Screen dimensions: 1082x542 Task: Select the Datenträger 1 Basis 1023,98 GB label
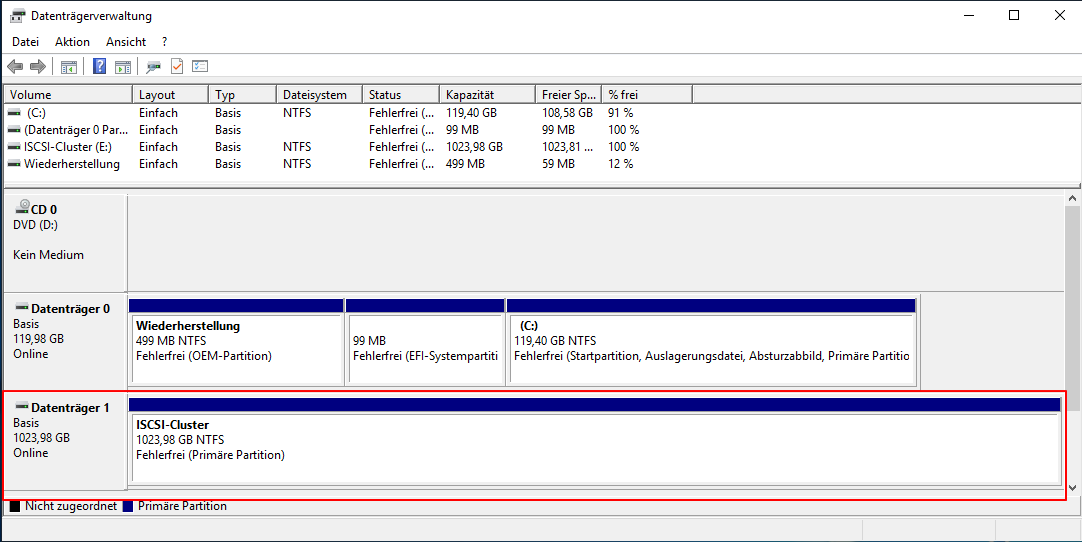[x=66, y=440]
